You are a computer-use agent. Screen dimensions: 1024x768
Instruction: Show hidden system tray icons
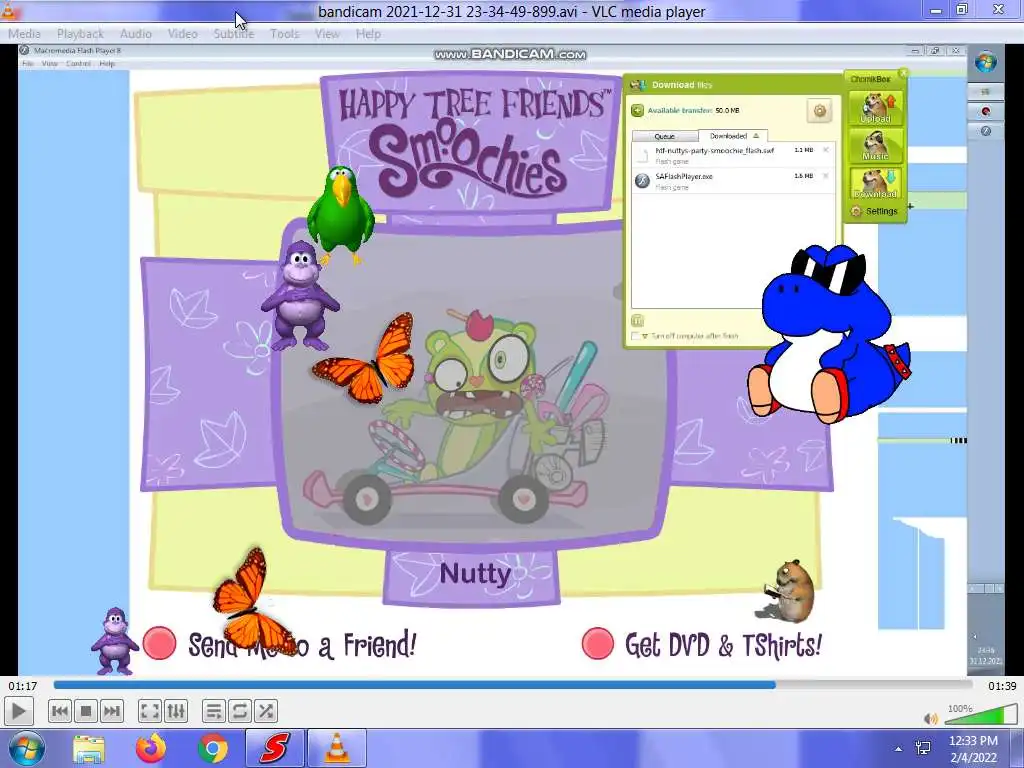click(899, 749)
